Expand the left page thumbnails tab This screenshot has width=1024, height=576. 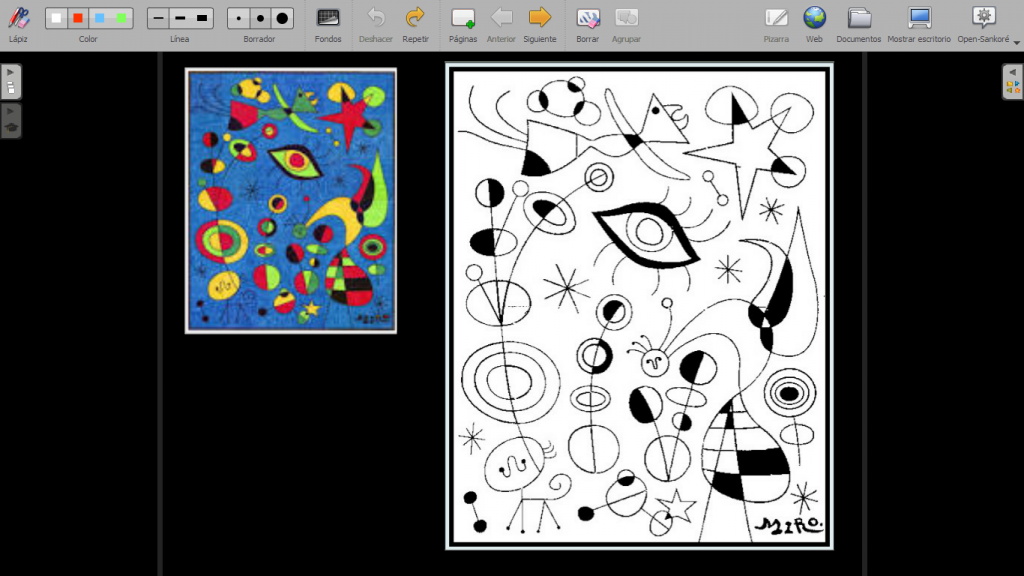coord(11,81)
